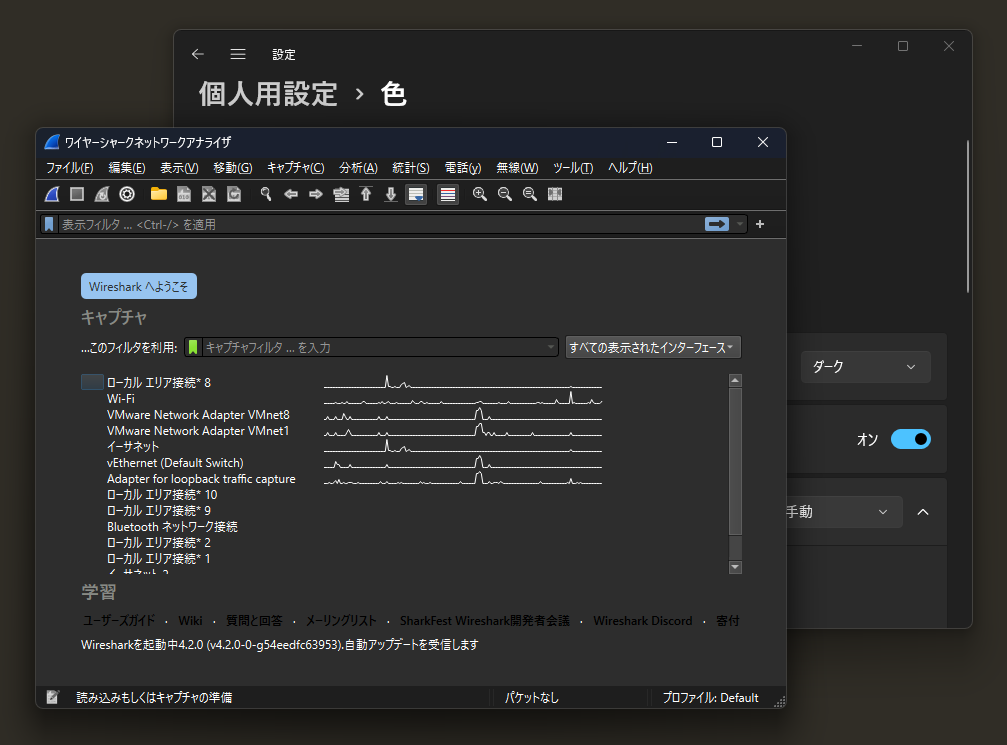Stop the running capture via square icon
Image resolution: width=1007 pixels, height=745 pixels.
click(x=77, y=194)
